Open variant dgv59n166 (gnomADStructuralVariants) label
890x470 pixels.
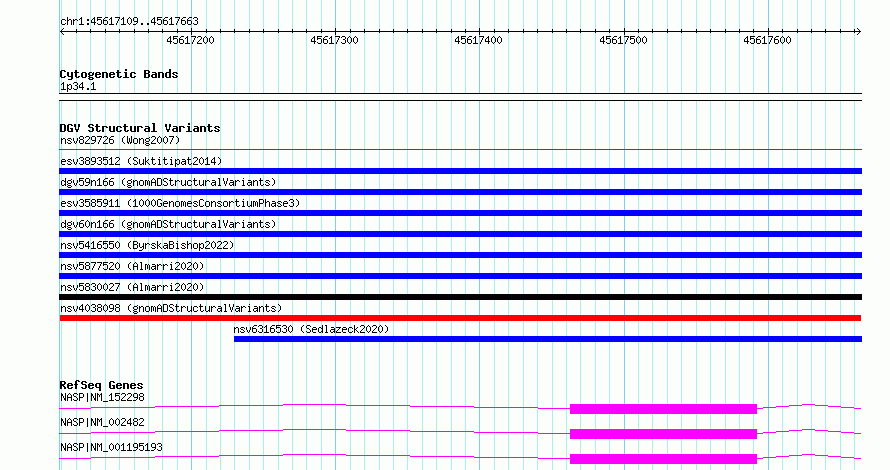168,182
